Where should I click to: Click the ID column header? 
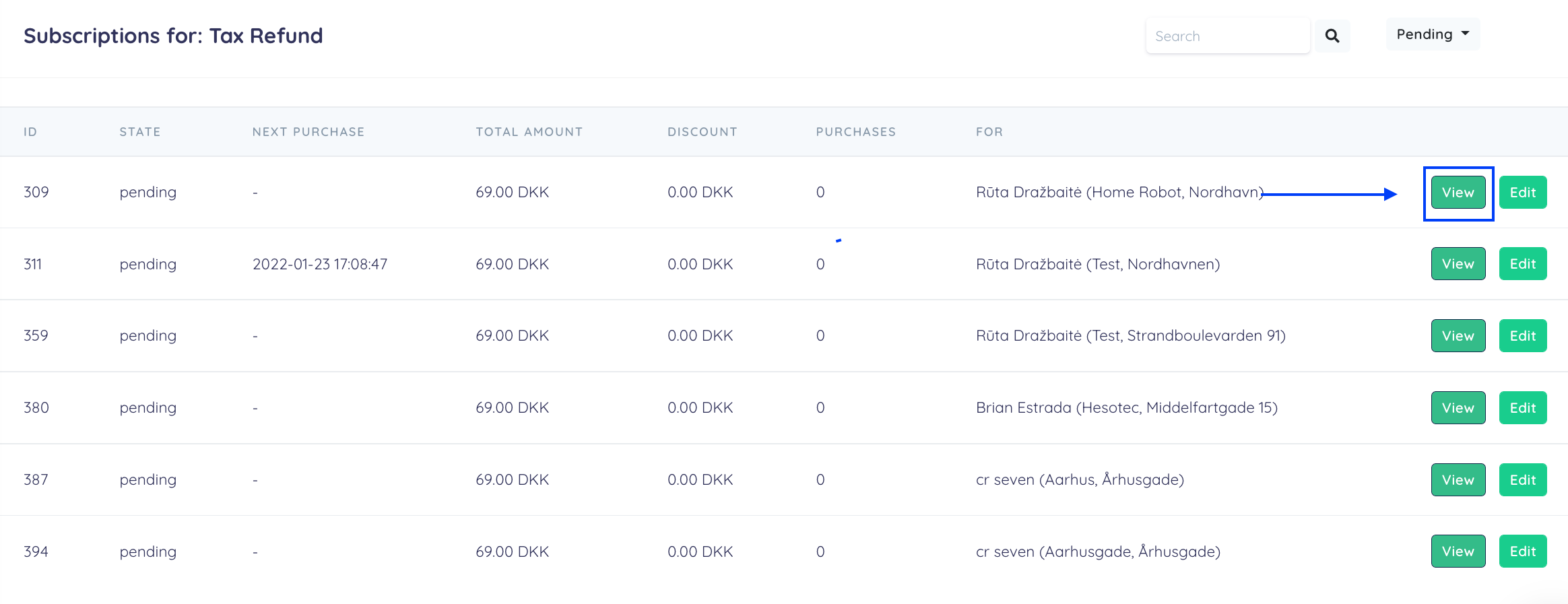tap(30, 132)
